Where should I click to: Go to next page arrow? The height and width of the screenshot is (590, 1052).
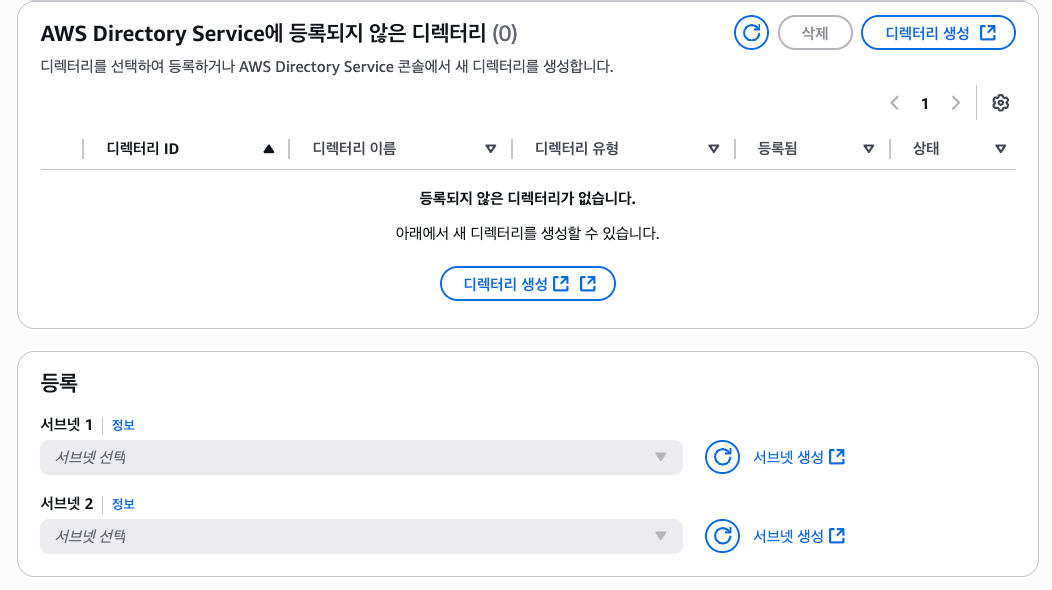pos(955,103)
